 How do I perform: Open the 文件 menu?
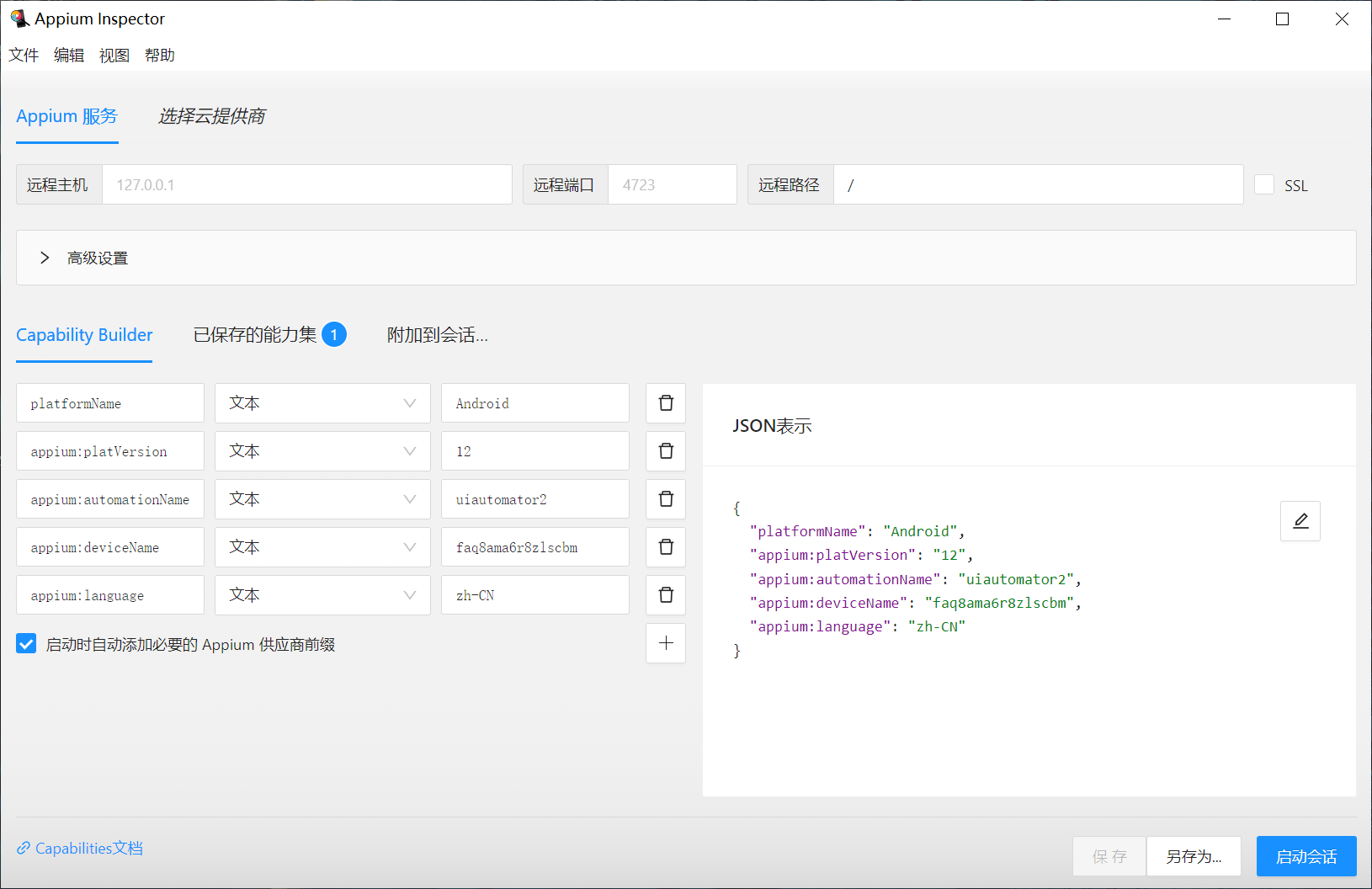[24, 56]
